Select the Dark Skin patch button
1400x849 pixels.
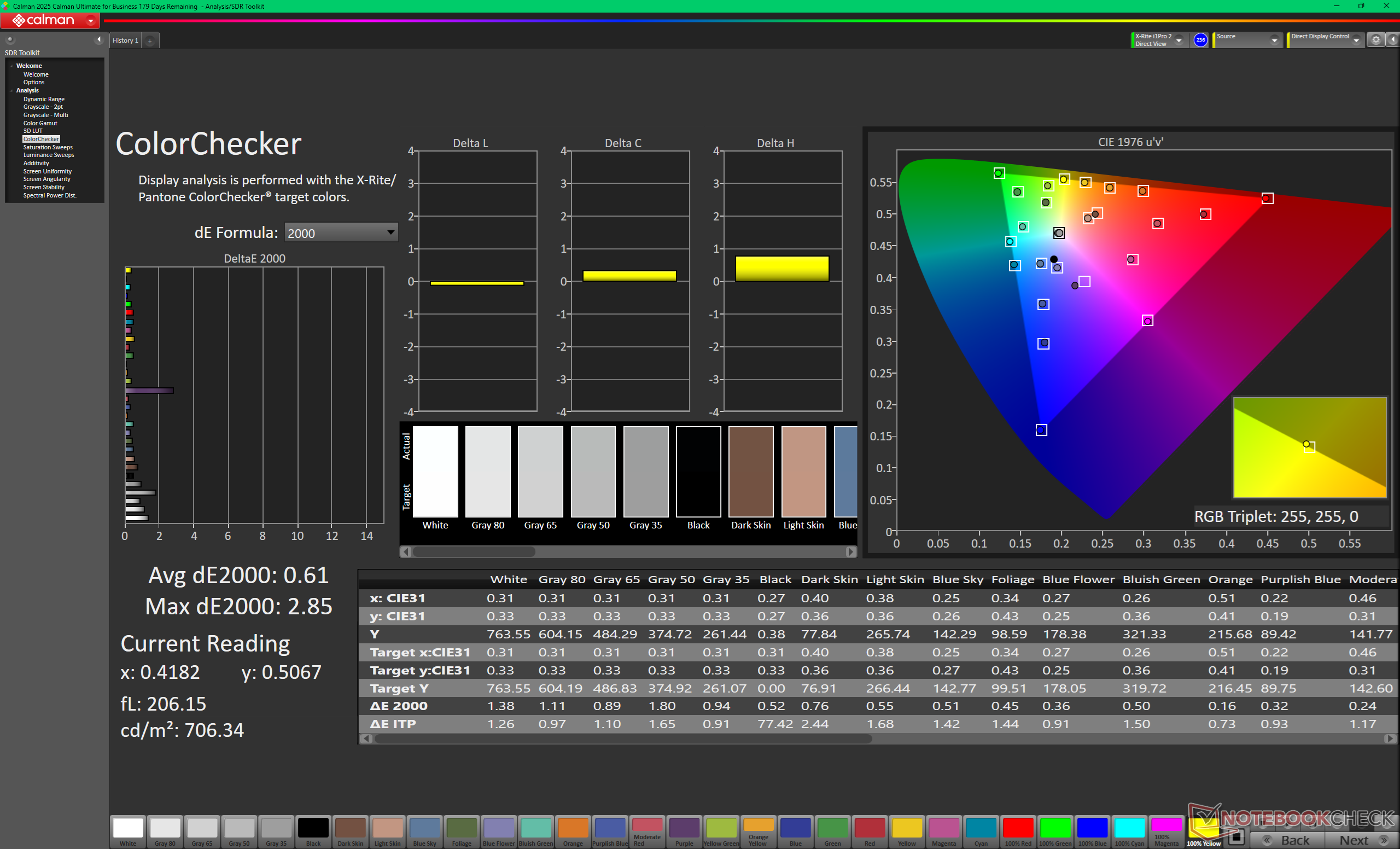tap(351, 831)
